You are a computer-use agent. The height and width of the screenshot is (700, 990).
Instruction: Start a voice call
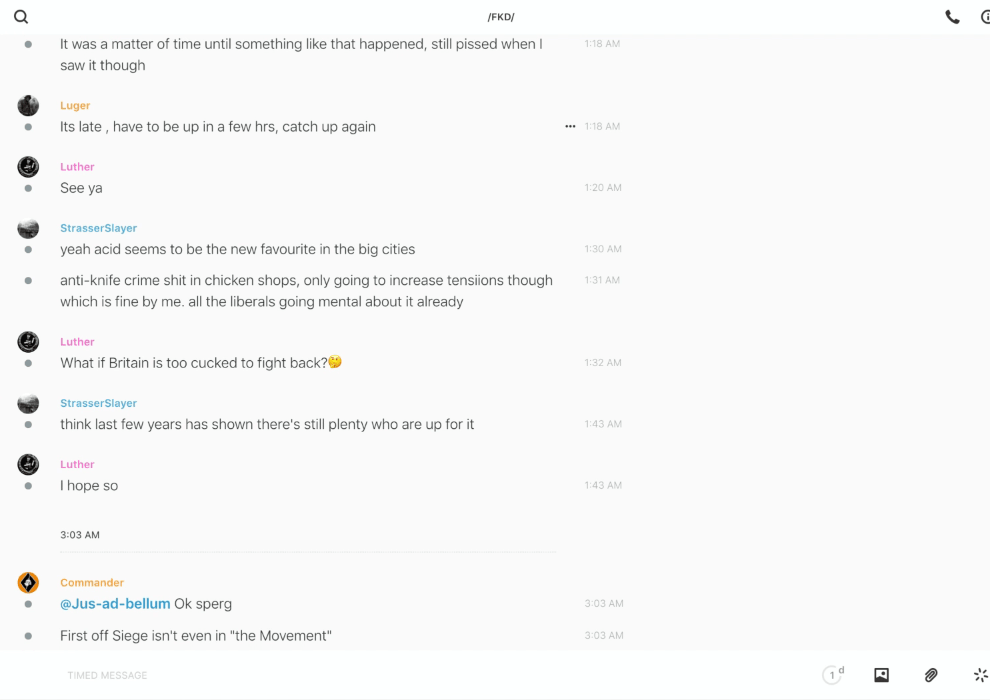[x=952, y=17]
